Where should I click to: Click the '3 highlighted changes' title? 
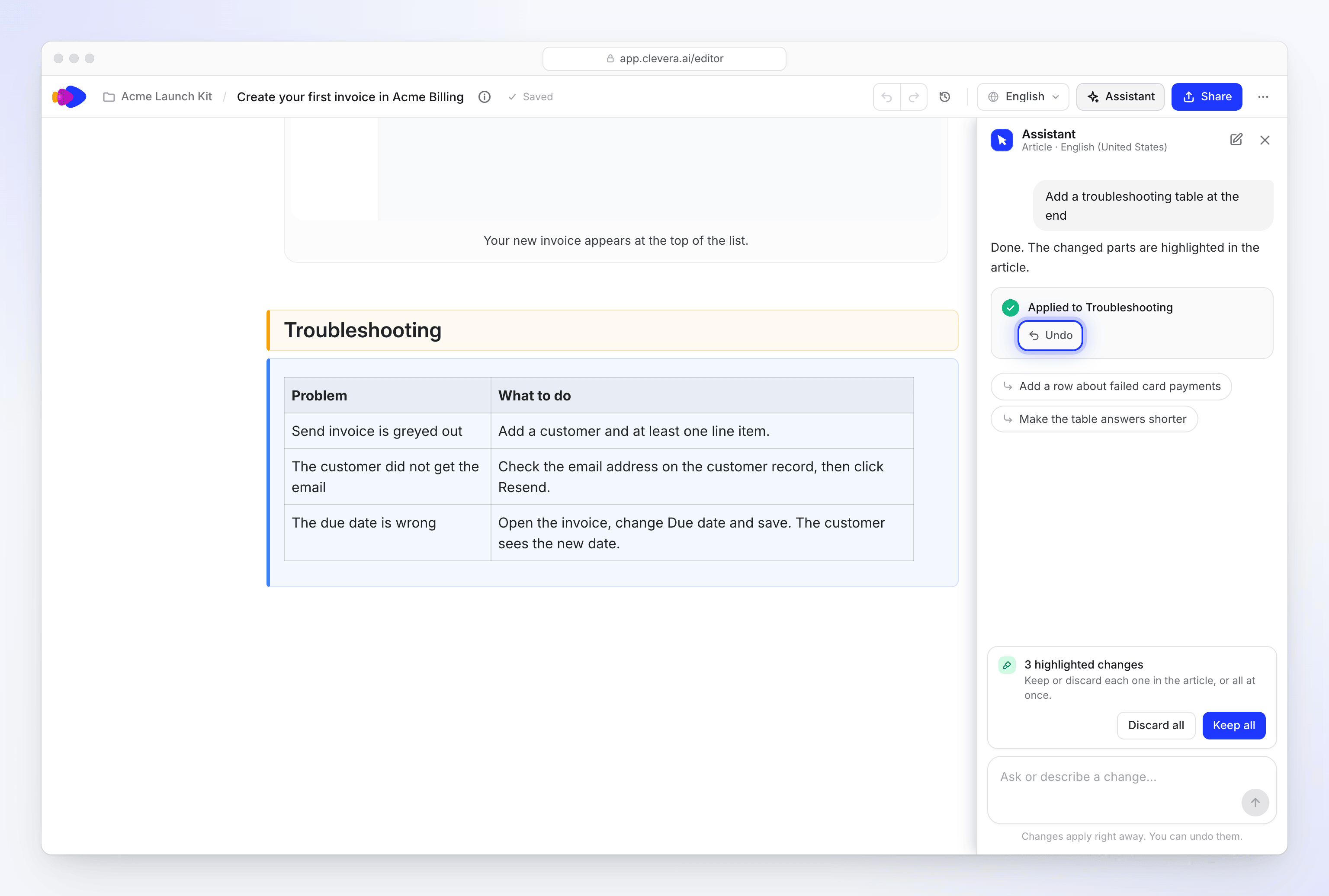[1083, 665]
